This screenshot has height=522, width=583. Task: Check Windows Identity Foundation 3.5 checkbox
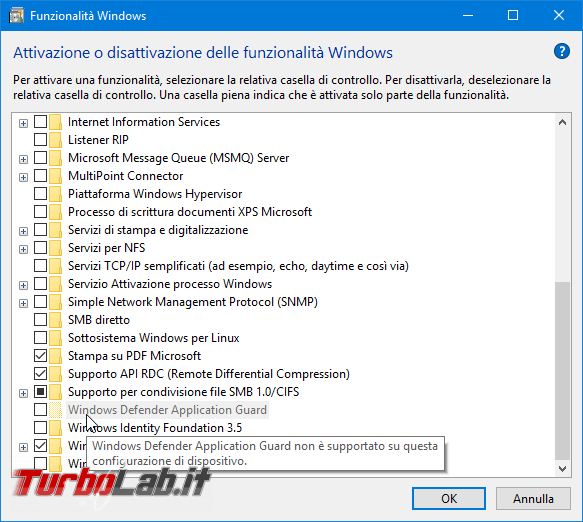click(x=41, y=427)
